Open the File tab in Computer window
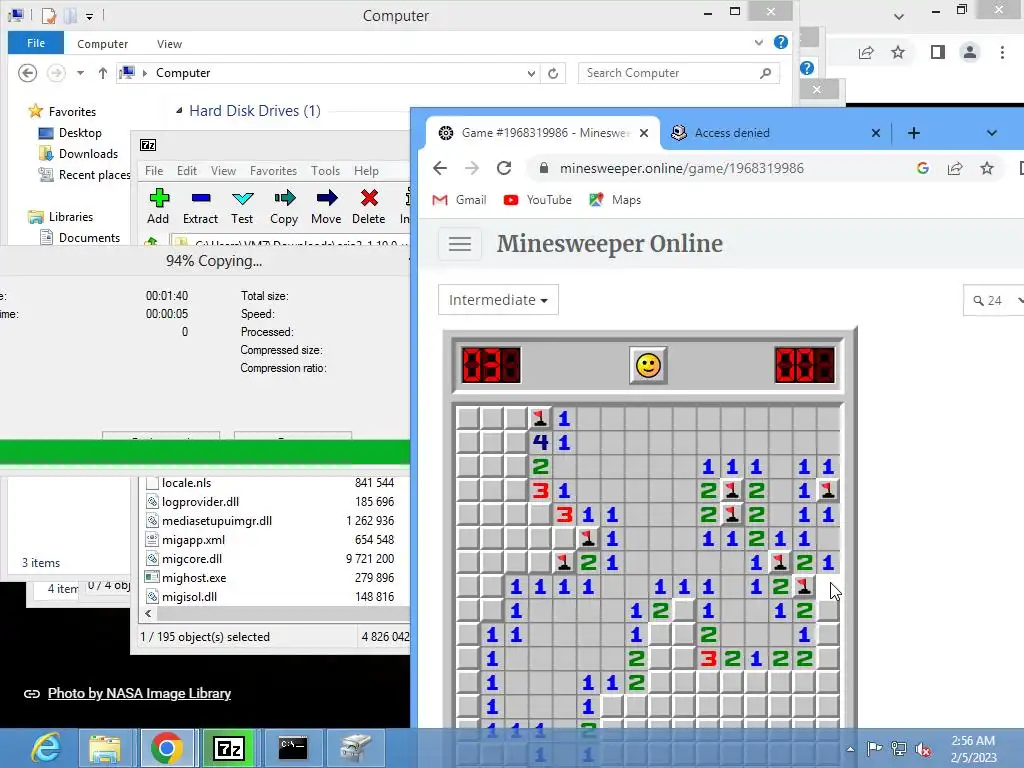This screenshot has height=768, width=1024. [x=36, y=43]
